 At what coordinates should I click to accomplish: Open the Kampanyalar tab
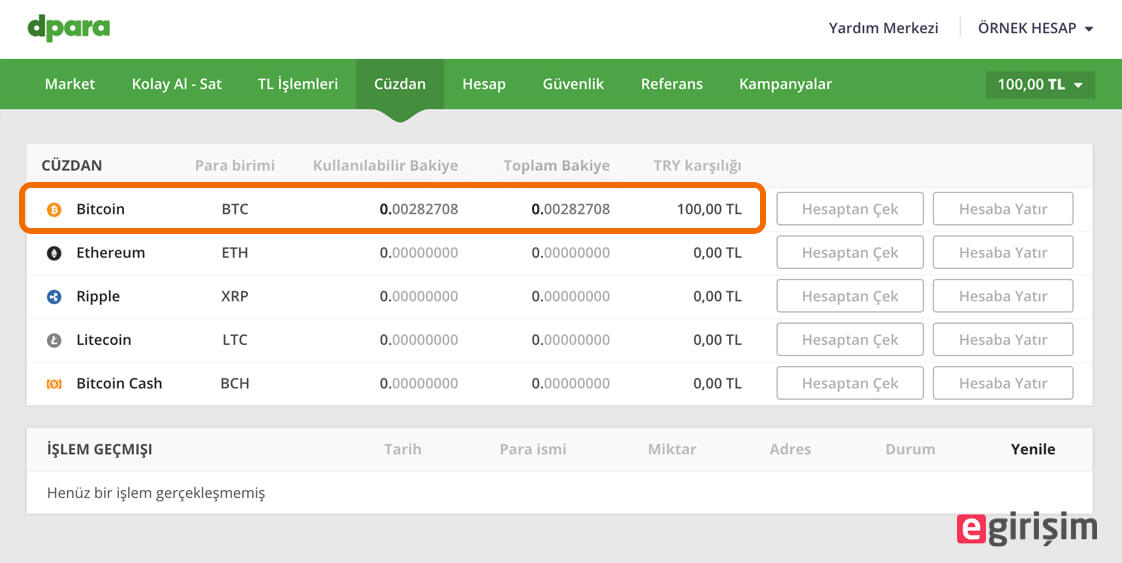[786, 84]
